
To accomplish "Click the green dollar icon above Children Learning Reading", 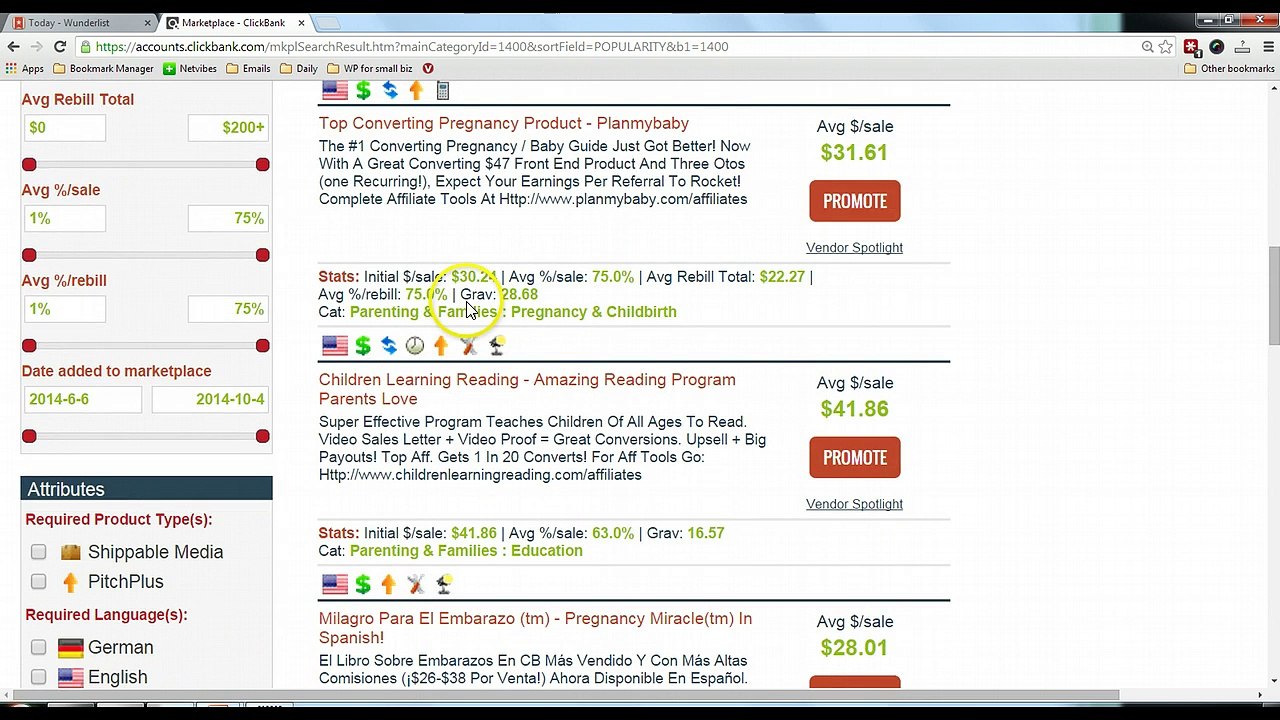I will (x=363, y=346).
